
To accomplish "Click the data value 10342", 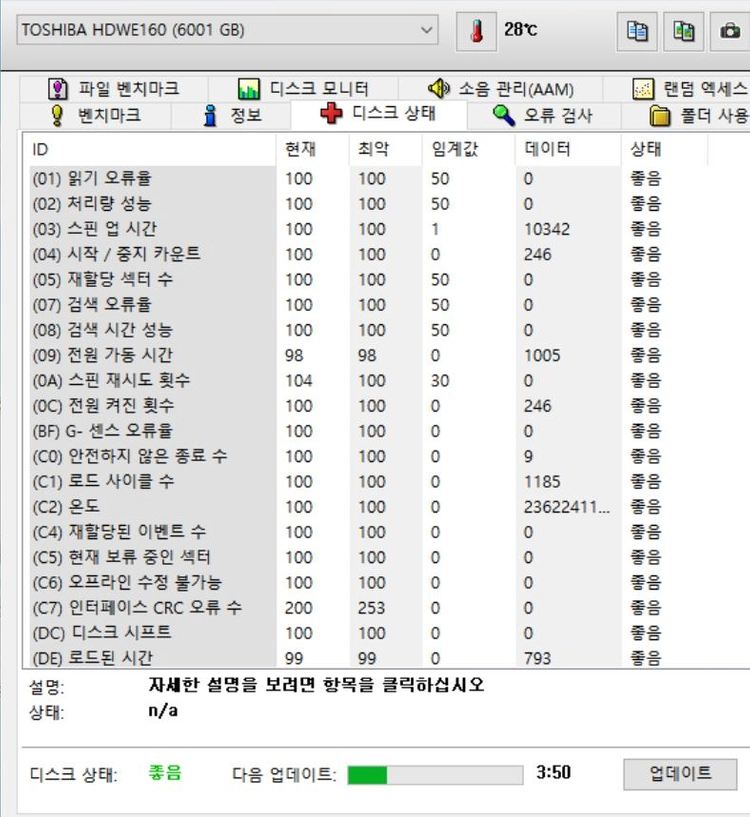I will 547,229.
